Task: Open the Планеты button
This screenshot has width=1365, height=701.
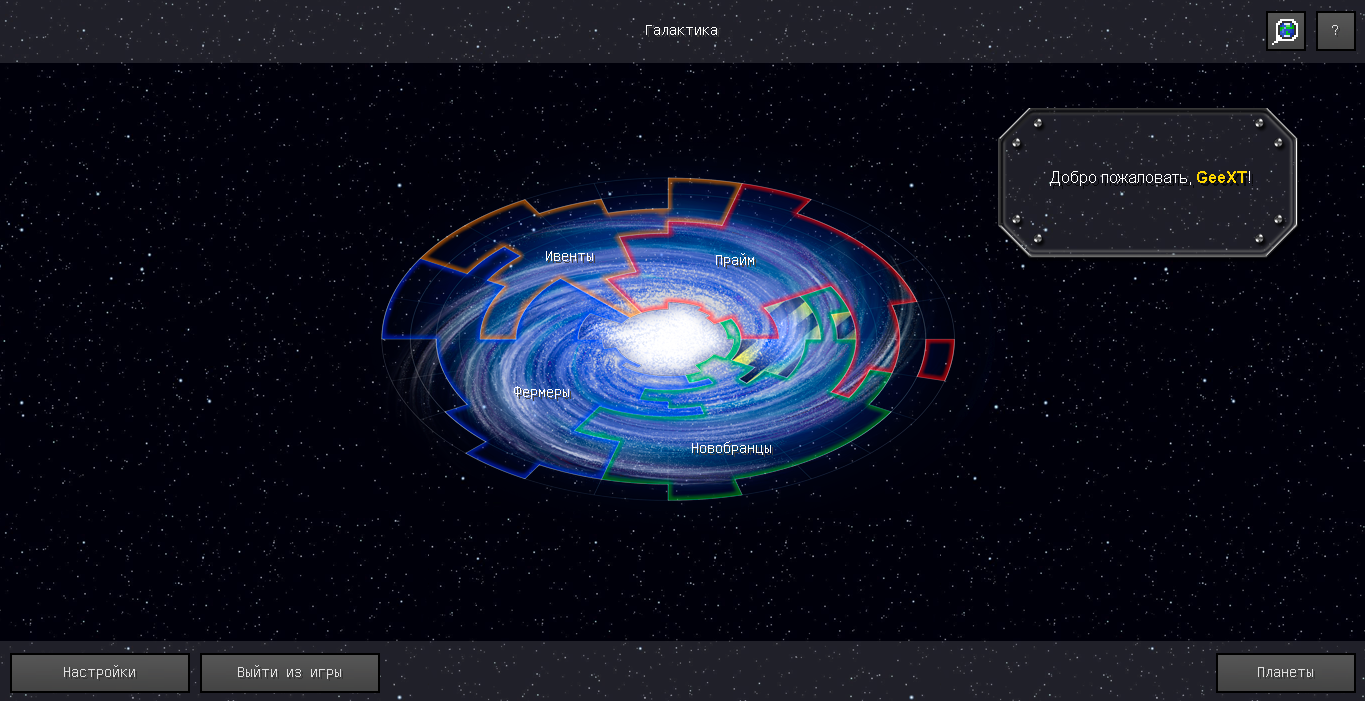Action: (1285, 673)
